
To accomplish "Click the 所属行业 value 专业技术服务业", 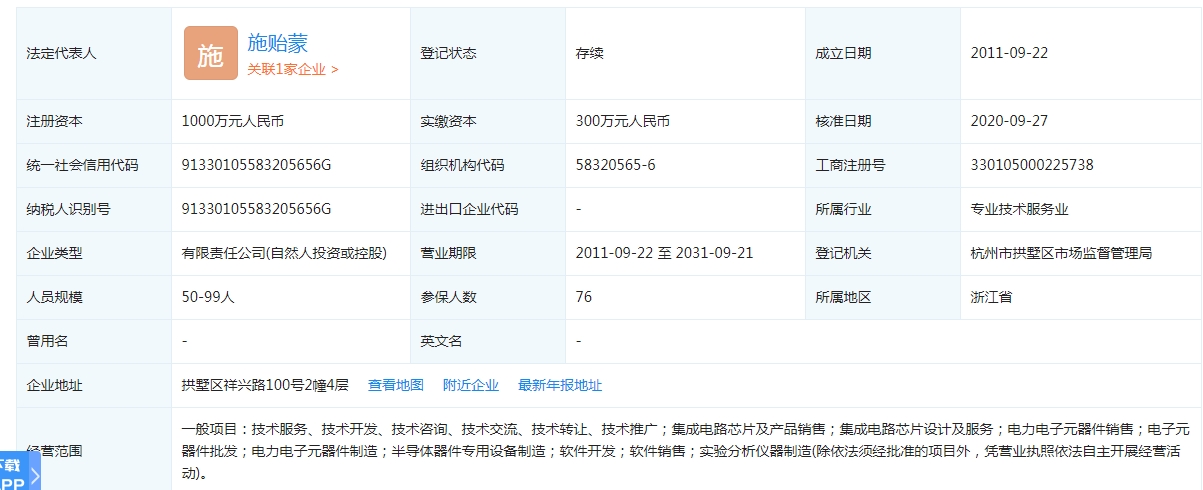I will (x=1019, y=209).
